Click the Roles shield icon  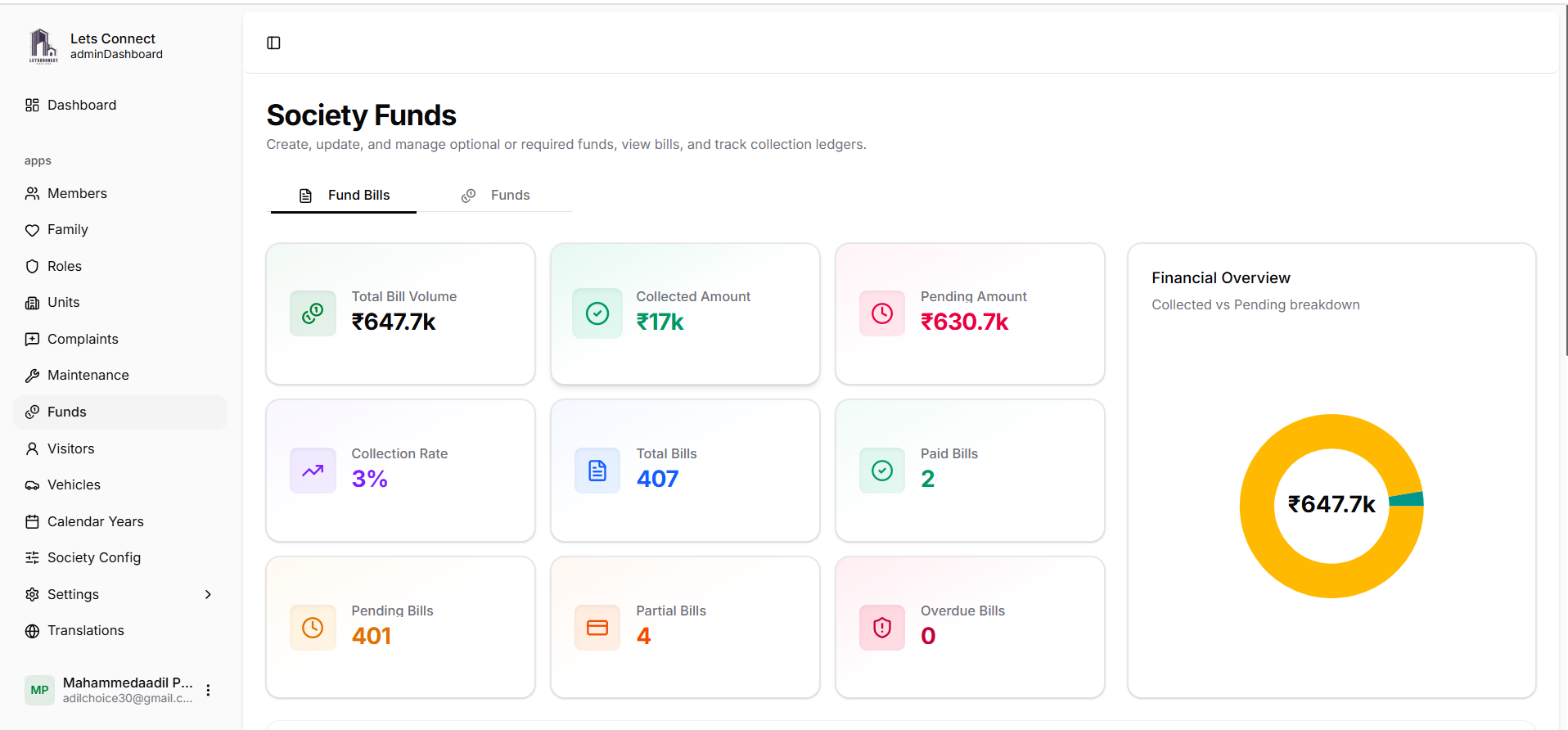[x=32, y=266]
